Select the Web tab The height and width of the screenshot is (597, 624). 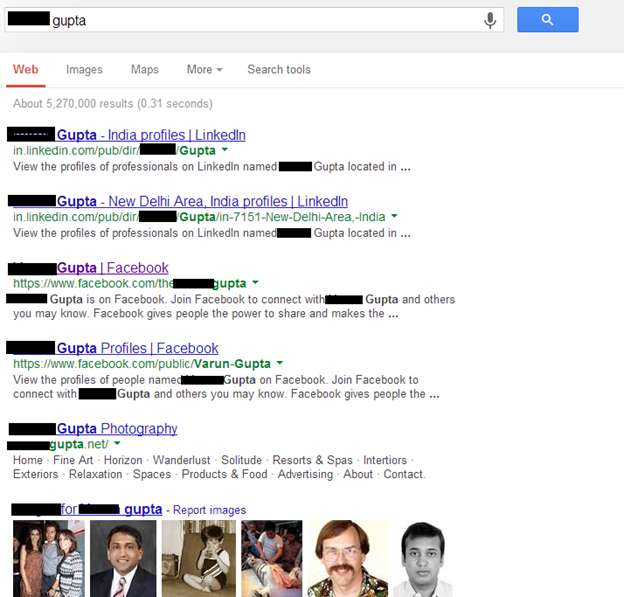click(x=25, y=70)
